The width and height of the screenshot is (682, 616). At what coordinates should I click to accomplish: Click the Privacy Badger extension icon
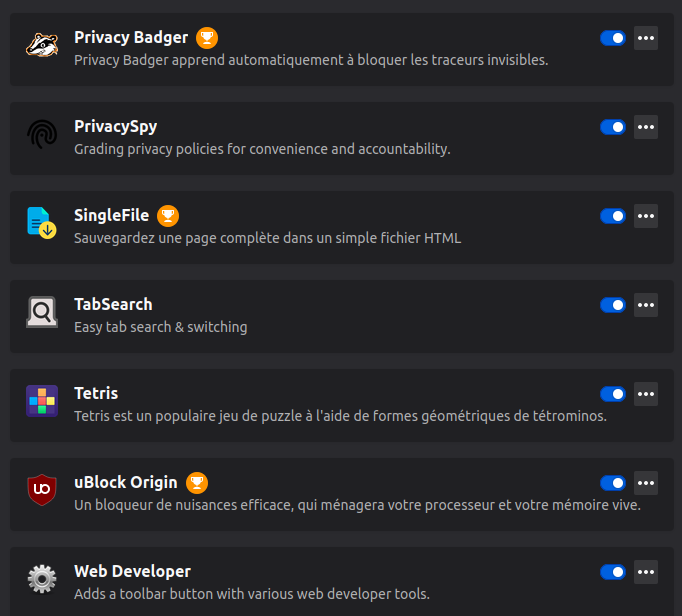(41, 46)
